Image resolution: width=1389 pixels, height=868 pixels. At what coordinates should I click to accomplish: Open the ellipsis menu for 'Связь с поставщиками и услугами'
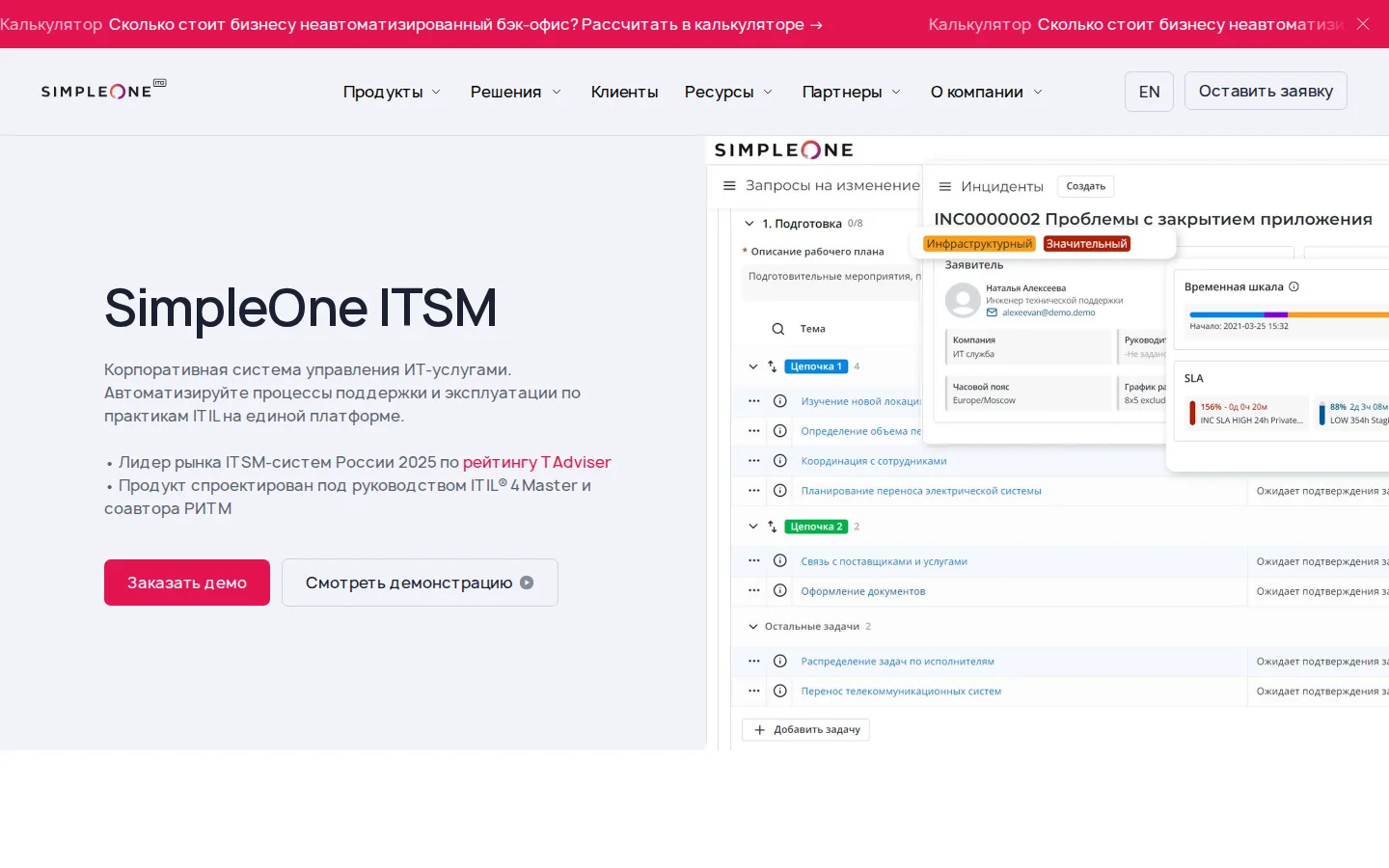[x=754, y=561]
